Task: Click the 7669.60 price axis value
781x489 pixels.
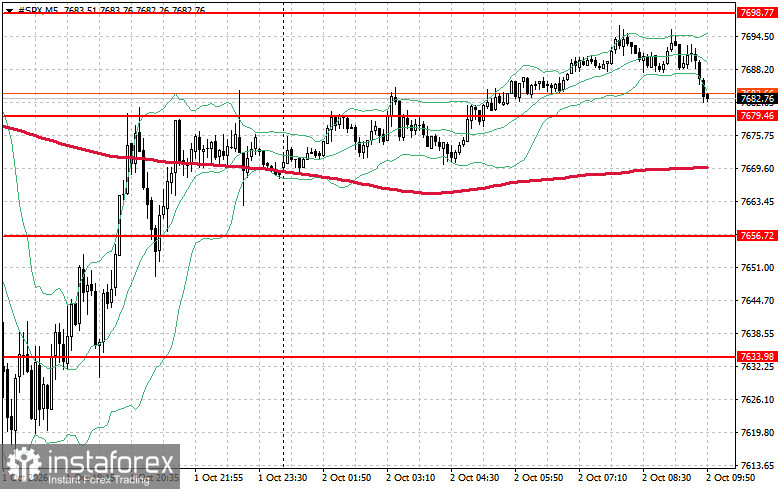Action: click(757, 169)
